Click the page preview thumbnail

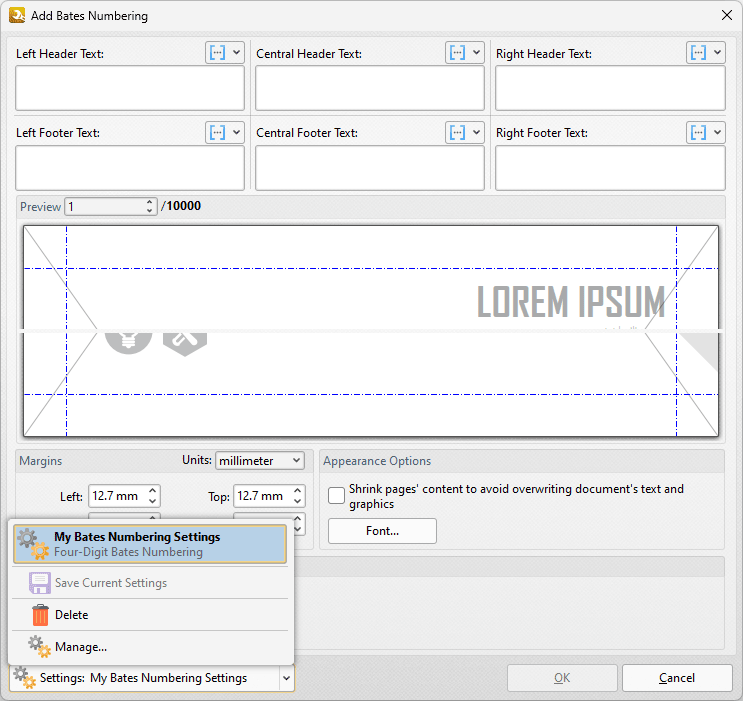[x=371, y=331]
